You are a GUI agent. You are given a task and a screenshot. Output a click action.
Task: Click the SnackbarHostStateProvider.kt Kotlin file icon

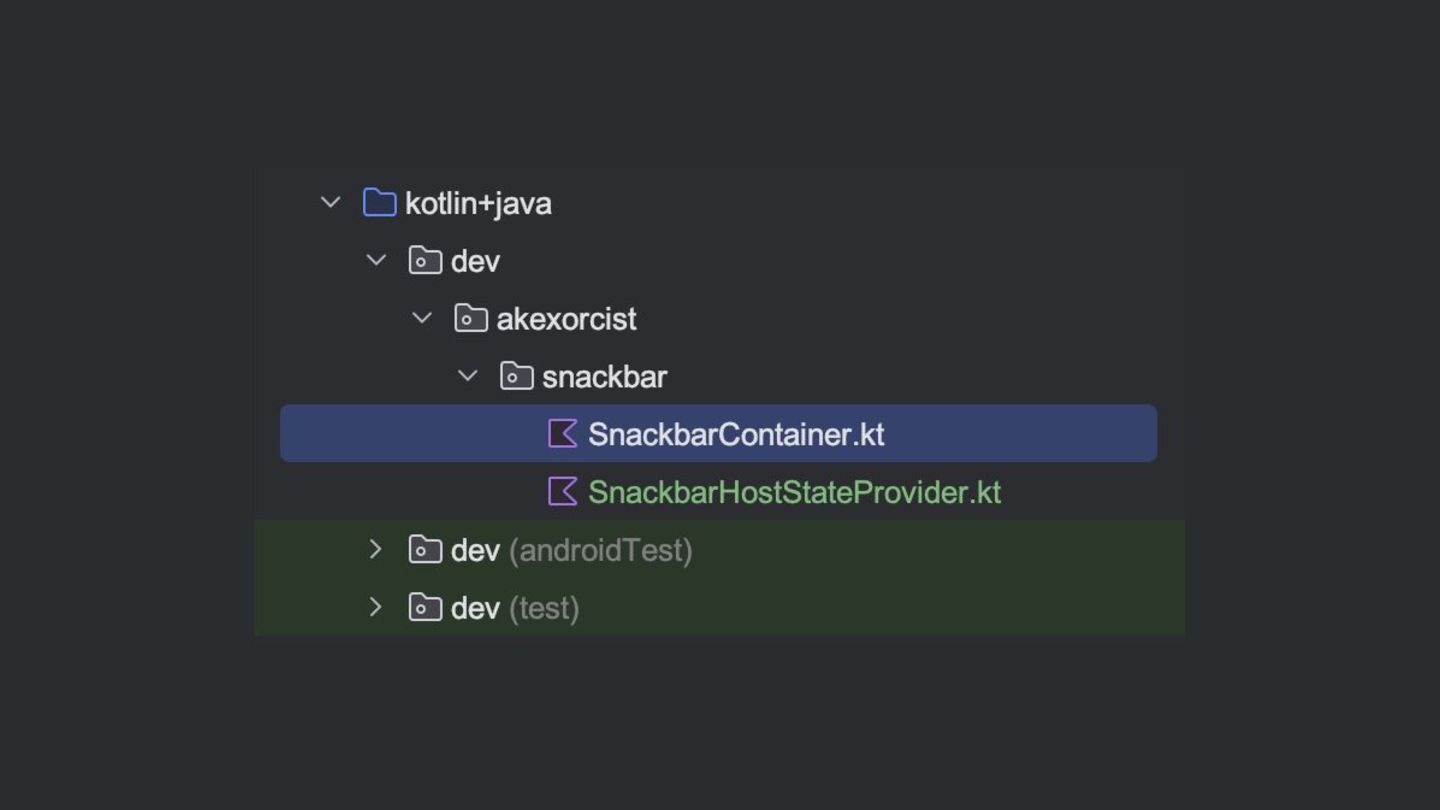pyautogui.click(x=563, y=492)
